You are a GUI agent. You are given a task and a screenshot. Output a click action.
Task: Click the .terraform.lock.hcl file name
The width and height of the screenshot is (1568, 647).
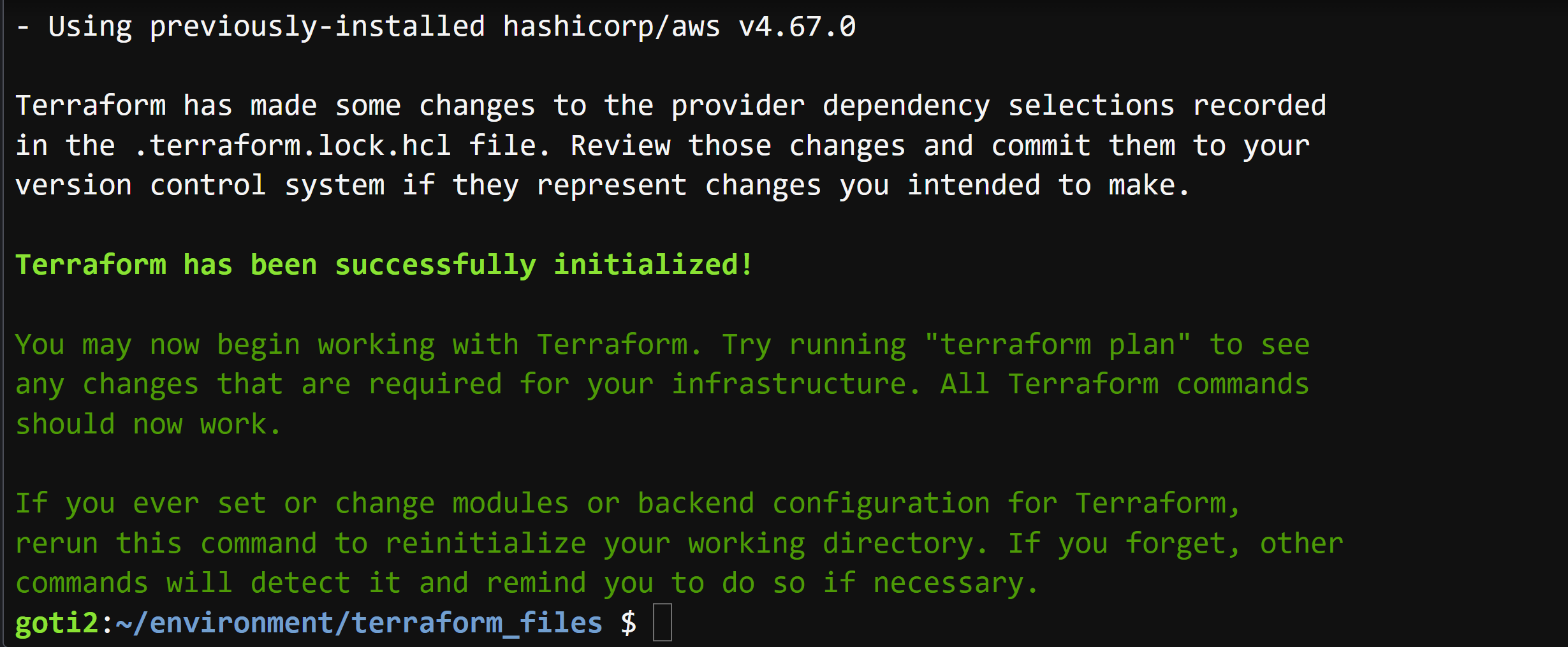pos(293,145)
